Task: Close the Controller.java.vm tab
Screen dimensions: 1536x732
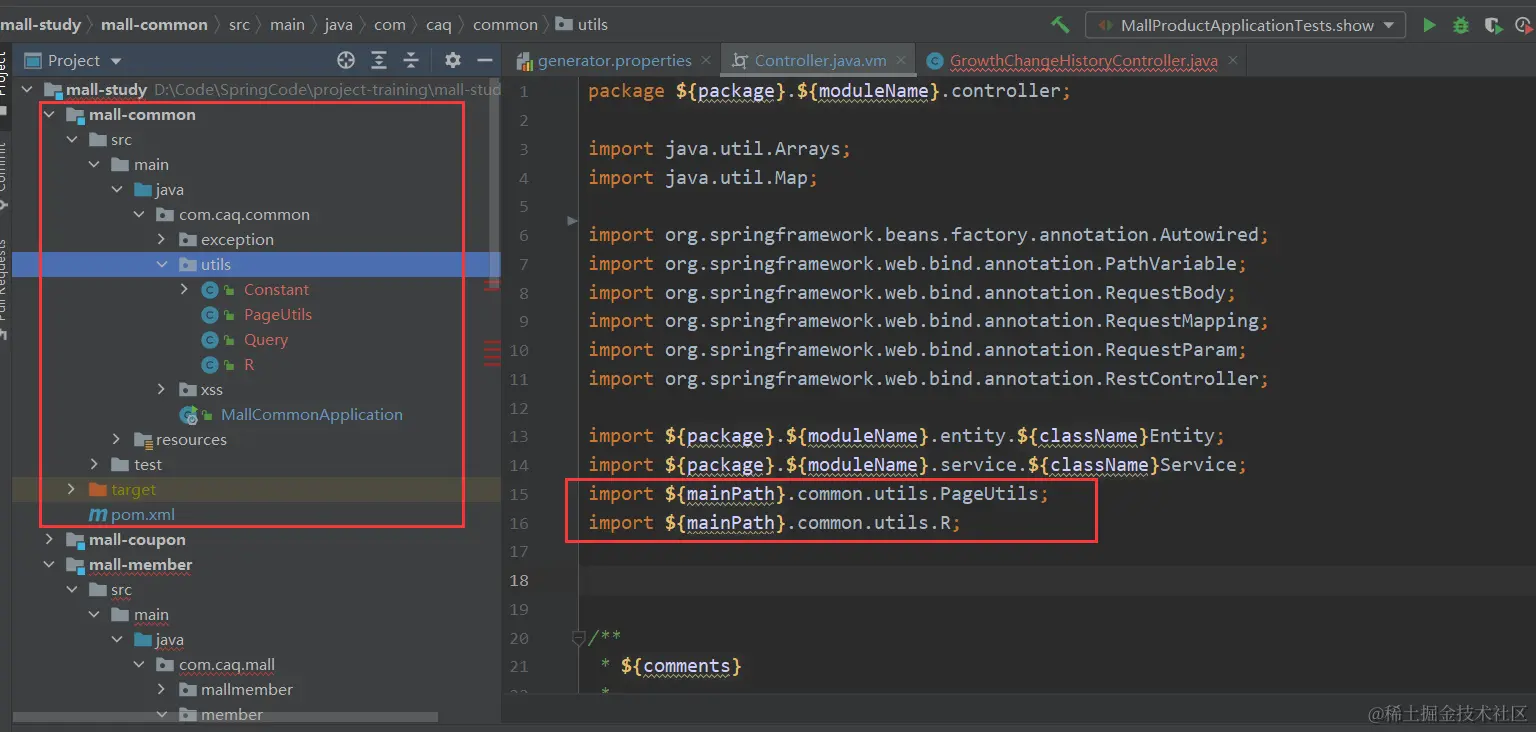Action: pyautogui.click(x=901, y=61)
